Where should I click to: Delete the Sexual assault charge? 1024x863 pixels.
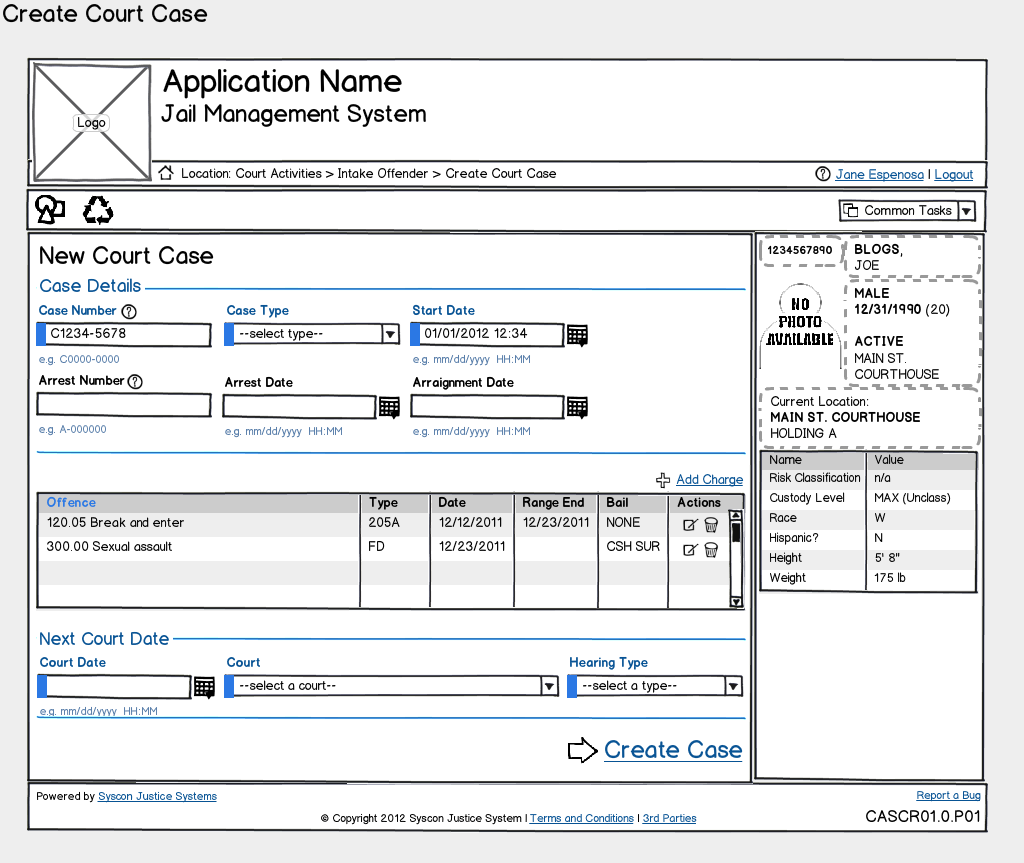[711, 549]
